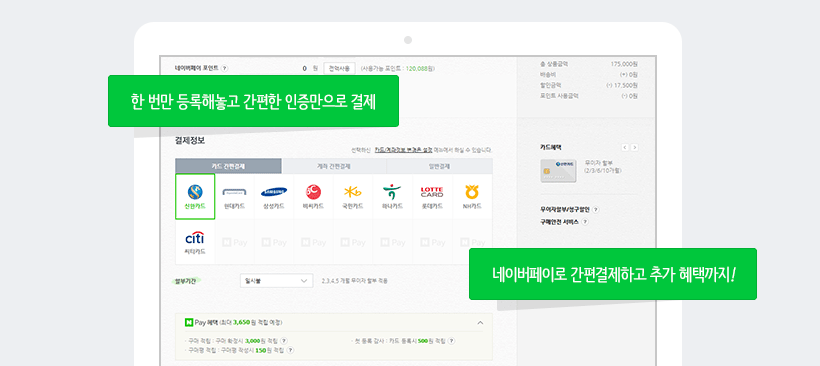Choose the Hyundai Card (현대카드) option

click(x=234, y=196)
